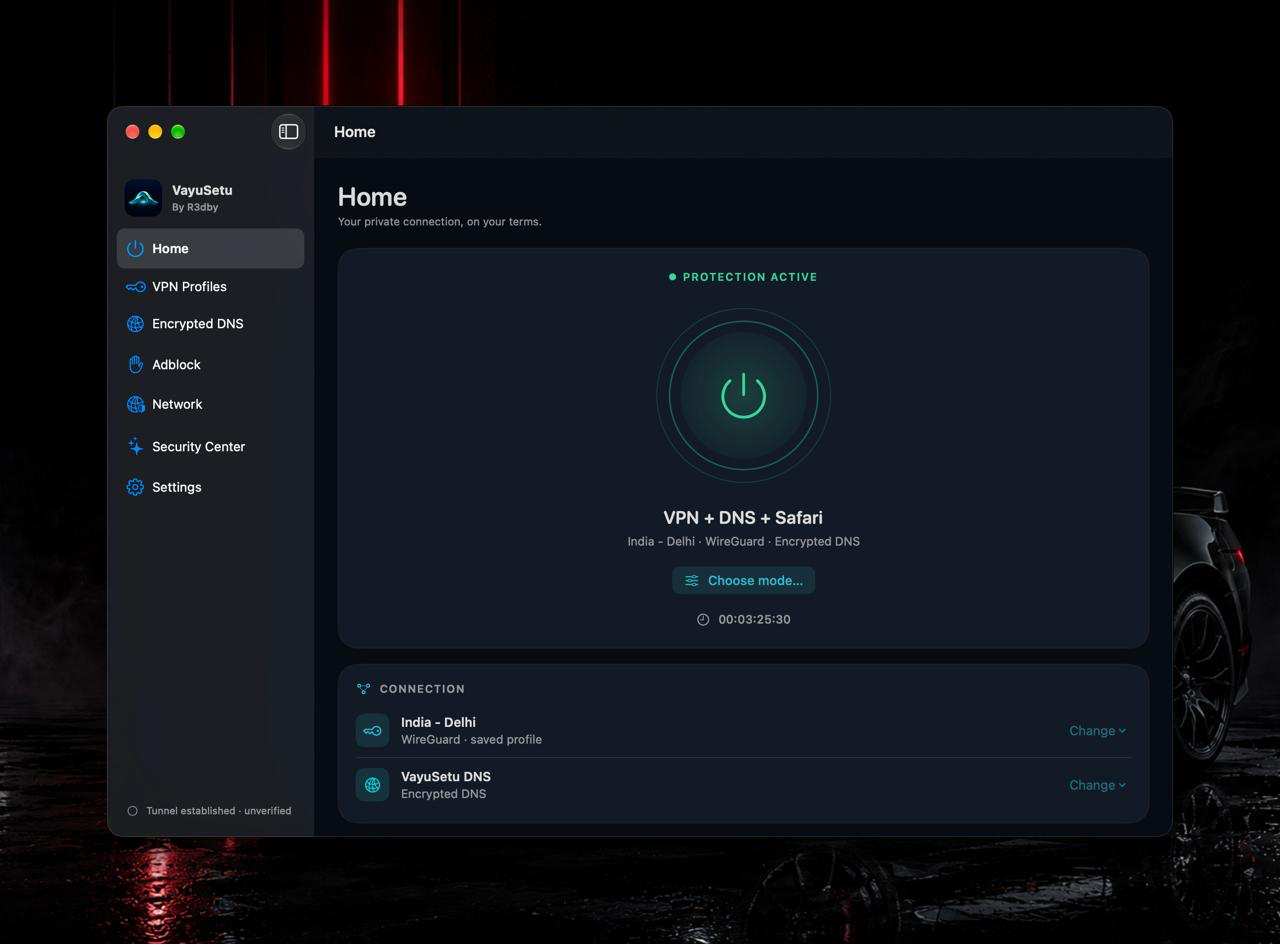Click the green window zoom button

[x=178, y=132]
